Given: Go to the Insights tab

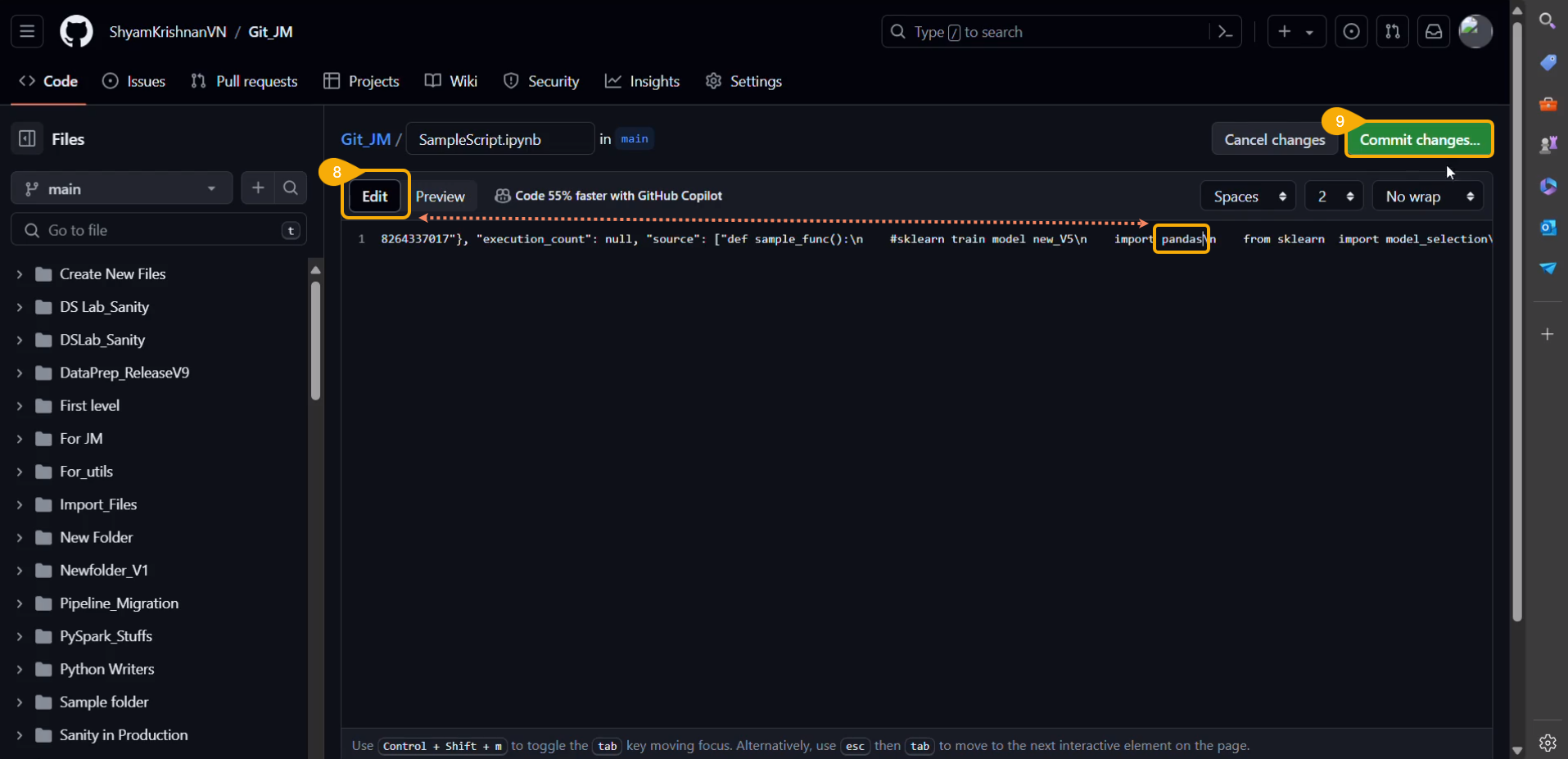Looking at the screenshot, I should (643, 81).
